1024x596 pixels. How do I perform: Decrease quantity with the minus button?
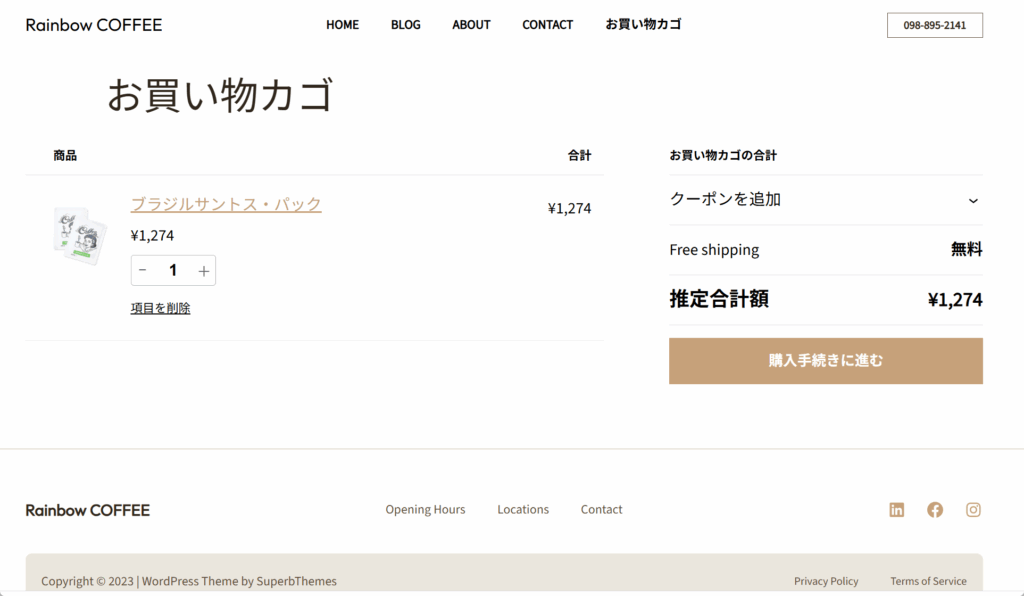(143, 270)
